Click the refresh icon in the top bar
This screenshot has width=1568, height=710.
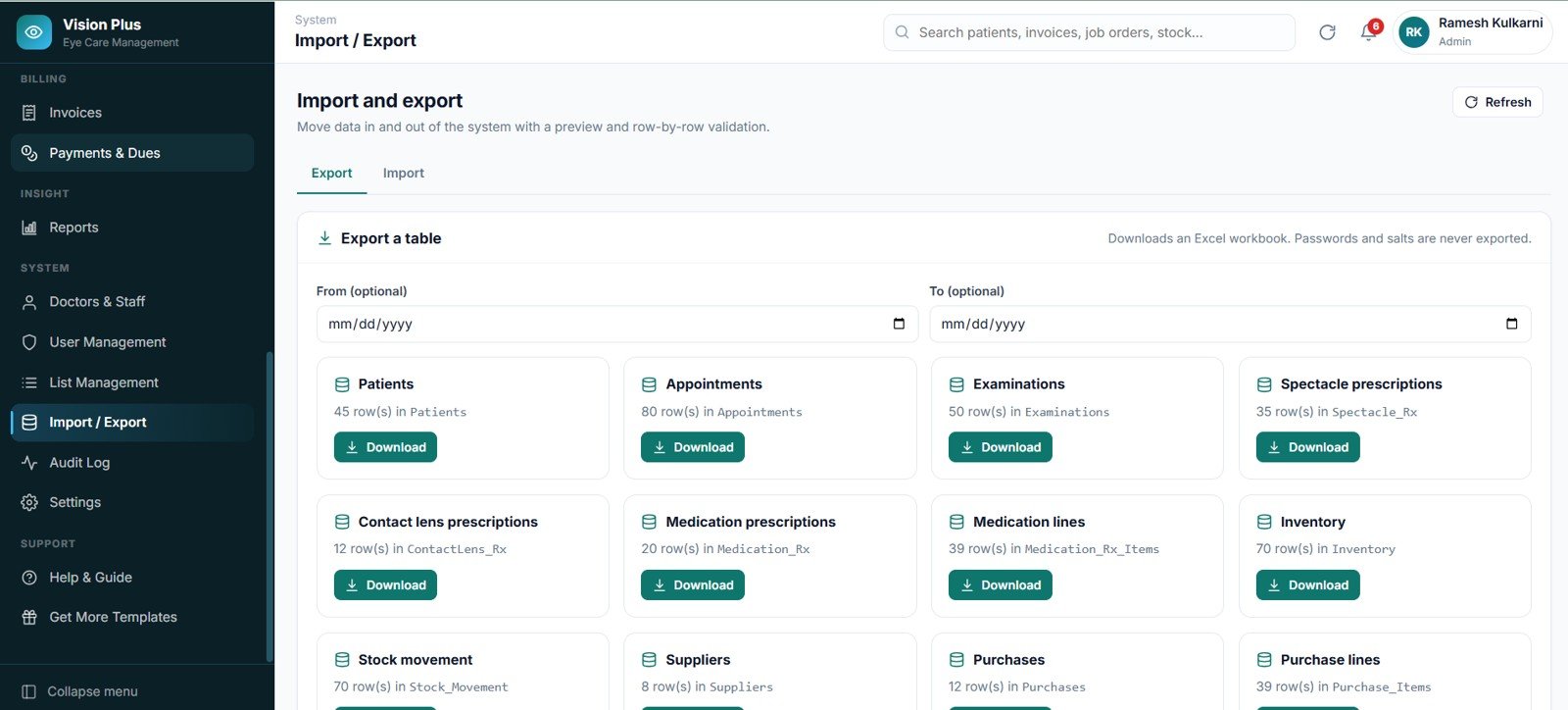point(1327,32)
